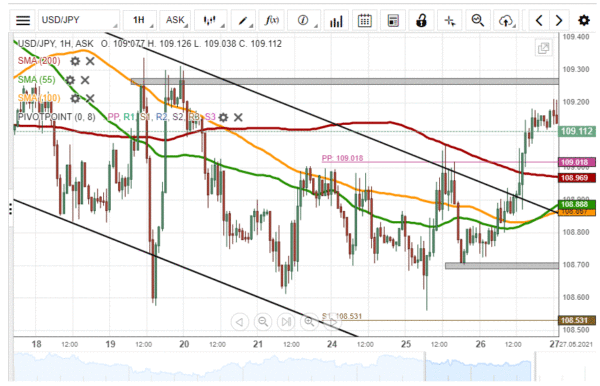This screenshot has width=600, height=386.
Task: Shift chart to previous period arrow
Action: point(539,20)
